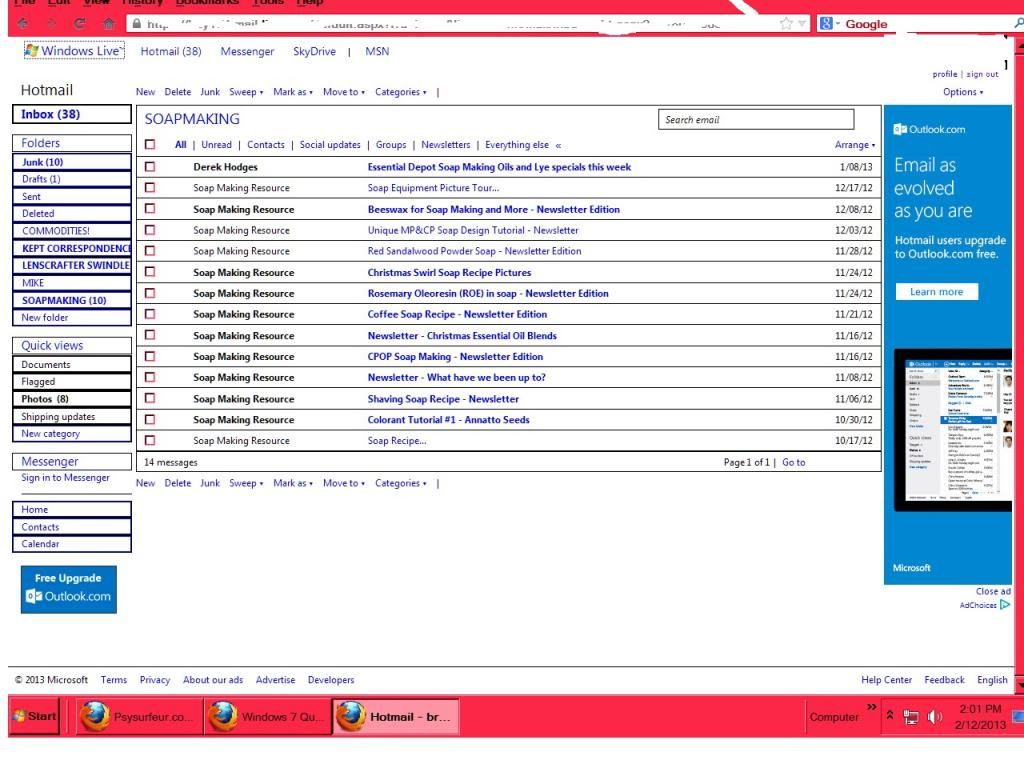Check Christmas Swirl Soap Recipe message
Image resolution: width=1024 pixels, height=768 pixels.
pyautogui.click(x=150, y=272)
